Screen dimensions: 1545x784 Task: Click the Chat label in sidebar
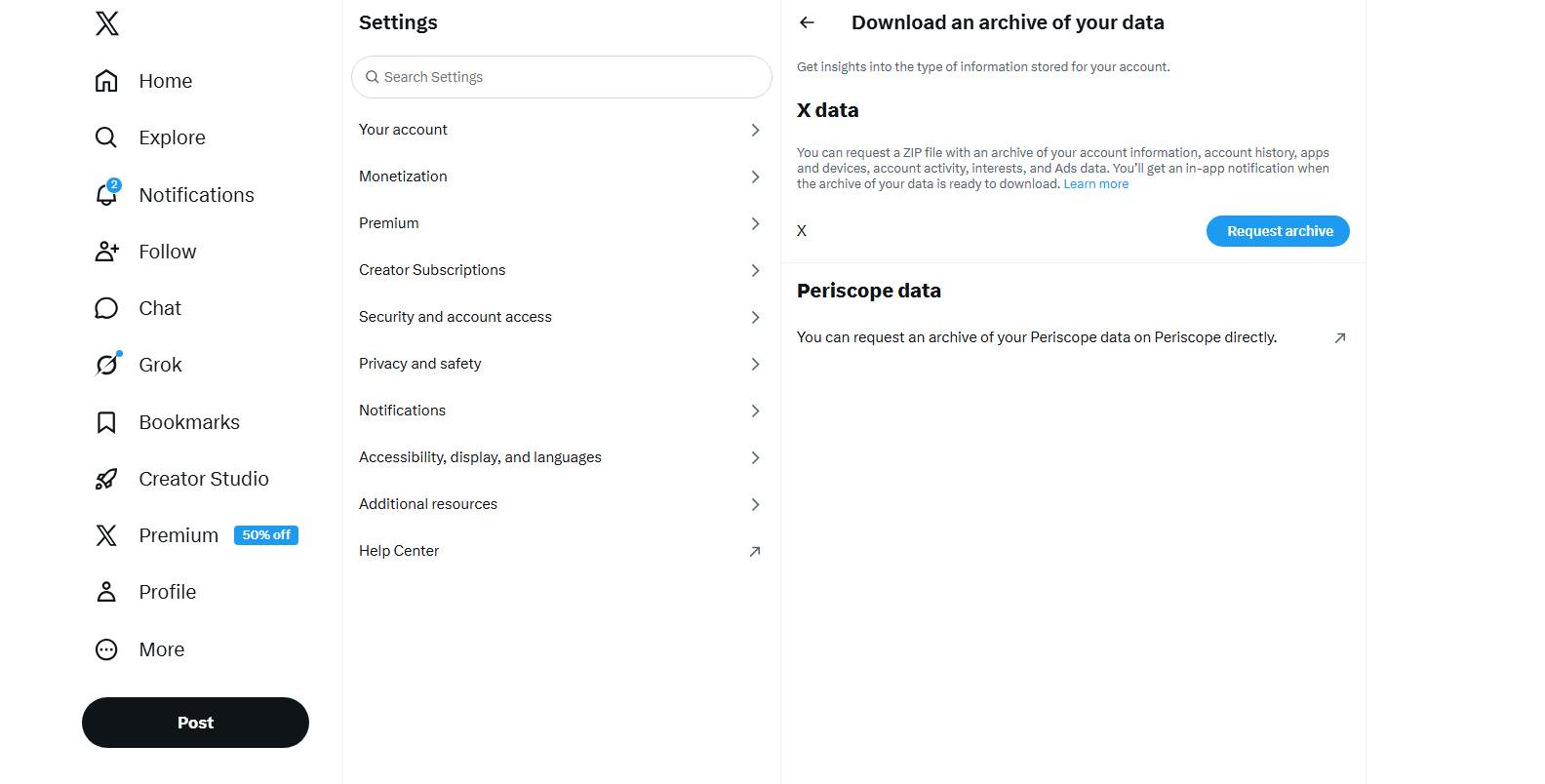click(x=160, y=308)
